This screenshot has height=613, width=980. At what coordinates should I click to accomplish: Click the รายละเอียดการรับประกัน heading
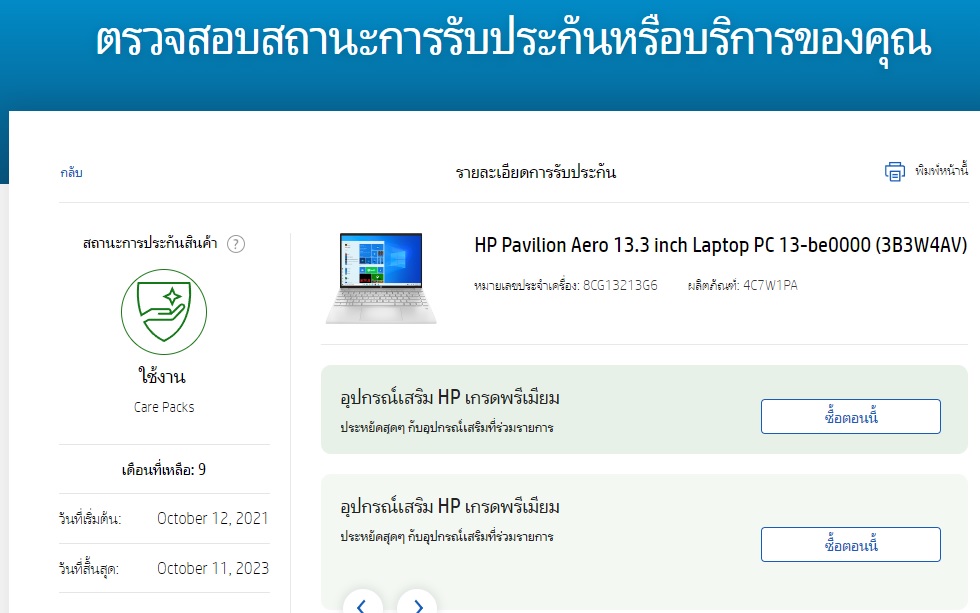point(536,172)
